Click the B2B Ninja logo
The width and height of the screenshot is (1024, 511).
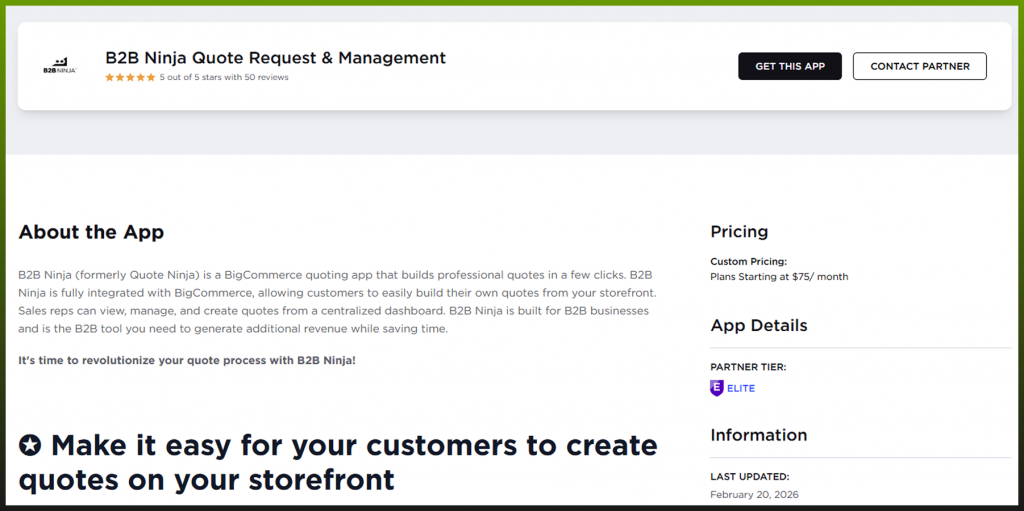pos(60,65)
